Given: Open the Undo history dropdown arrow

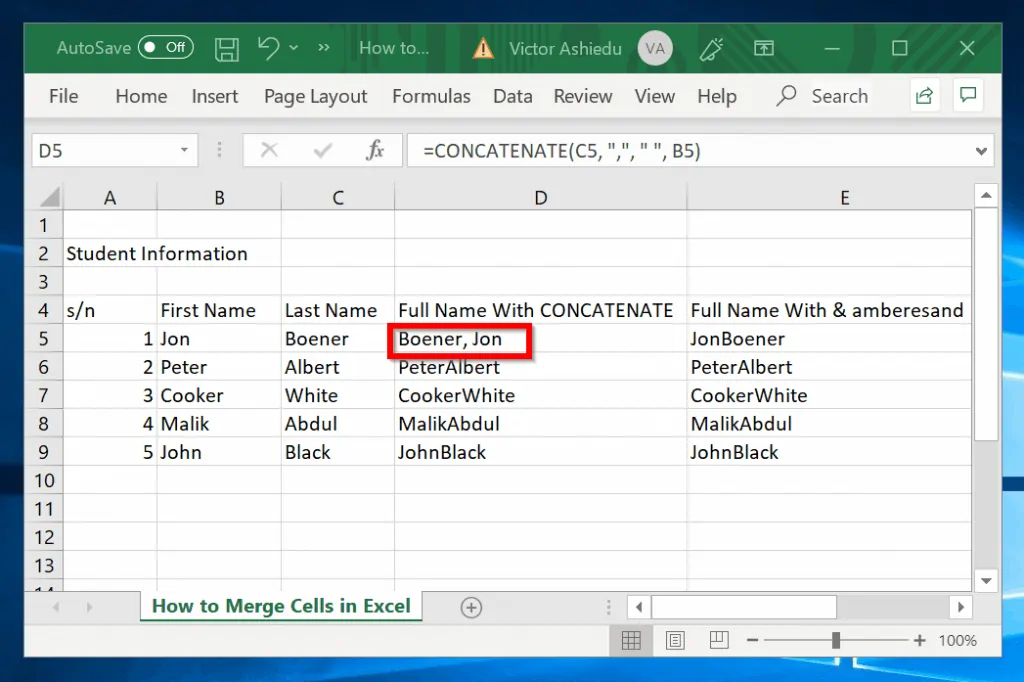Looking at the screenshot, I should click(293, 48).
